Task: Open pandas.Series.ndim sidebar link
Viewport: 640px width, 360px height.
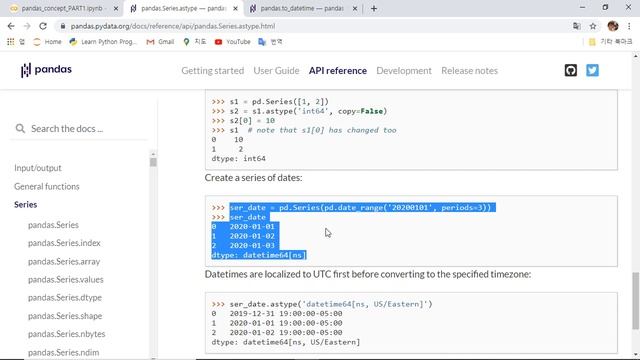Action: click(63, 352)
